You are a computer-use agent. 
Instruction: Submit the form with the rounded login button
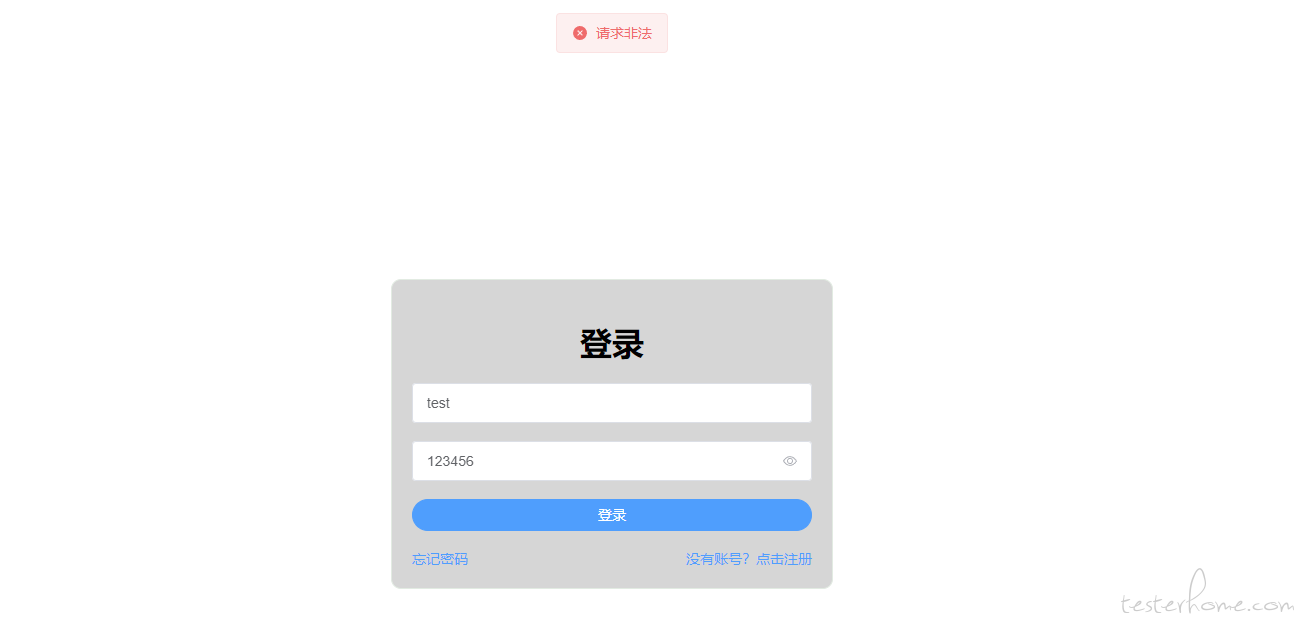pos(612,515)
